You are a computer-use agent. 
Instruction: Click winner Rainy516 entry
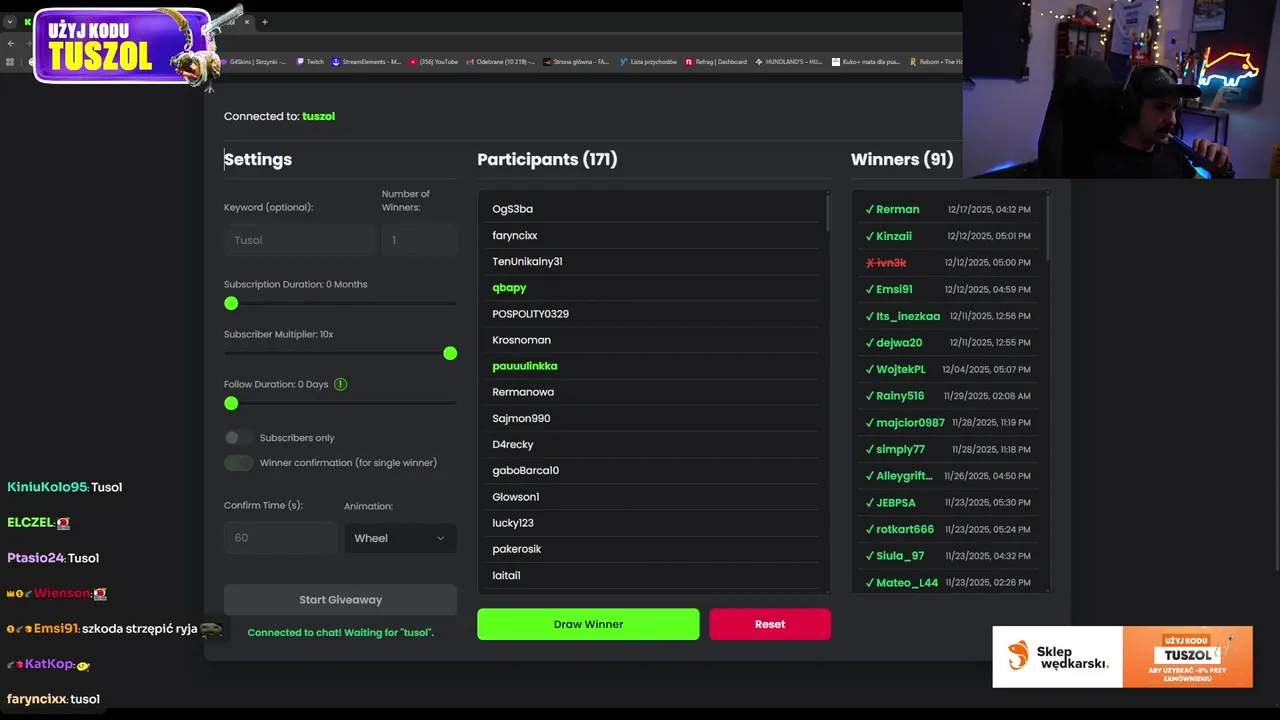948,396
